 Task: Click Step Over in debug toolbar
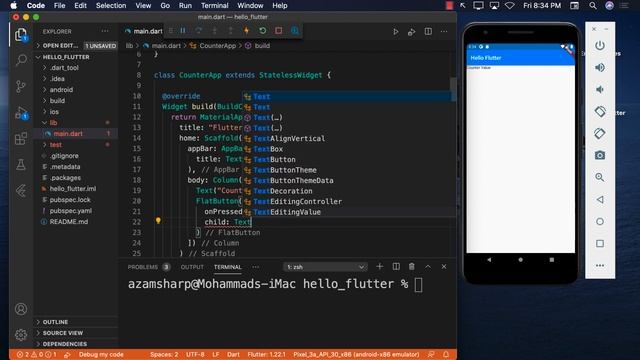[199, 31]
